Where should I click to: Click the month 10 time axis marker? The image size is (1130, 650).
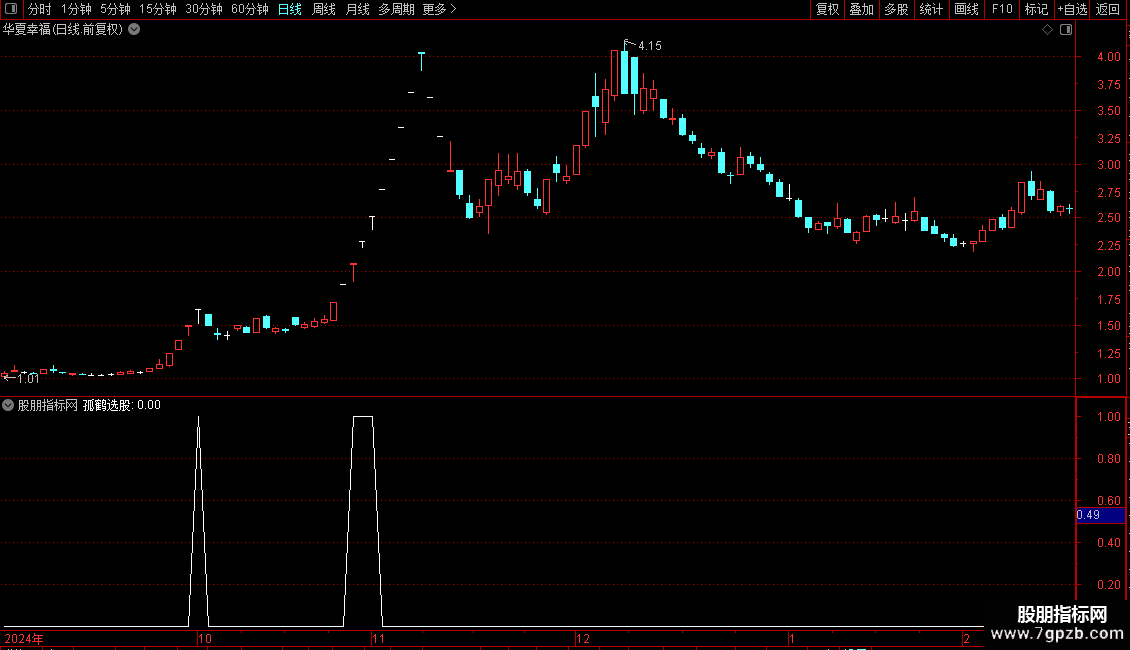point(205,638)
